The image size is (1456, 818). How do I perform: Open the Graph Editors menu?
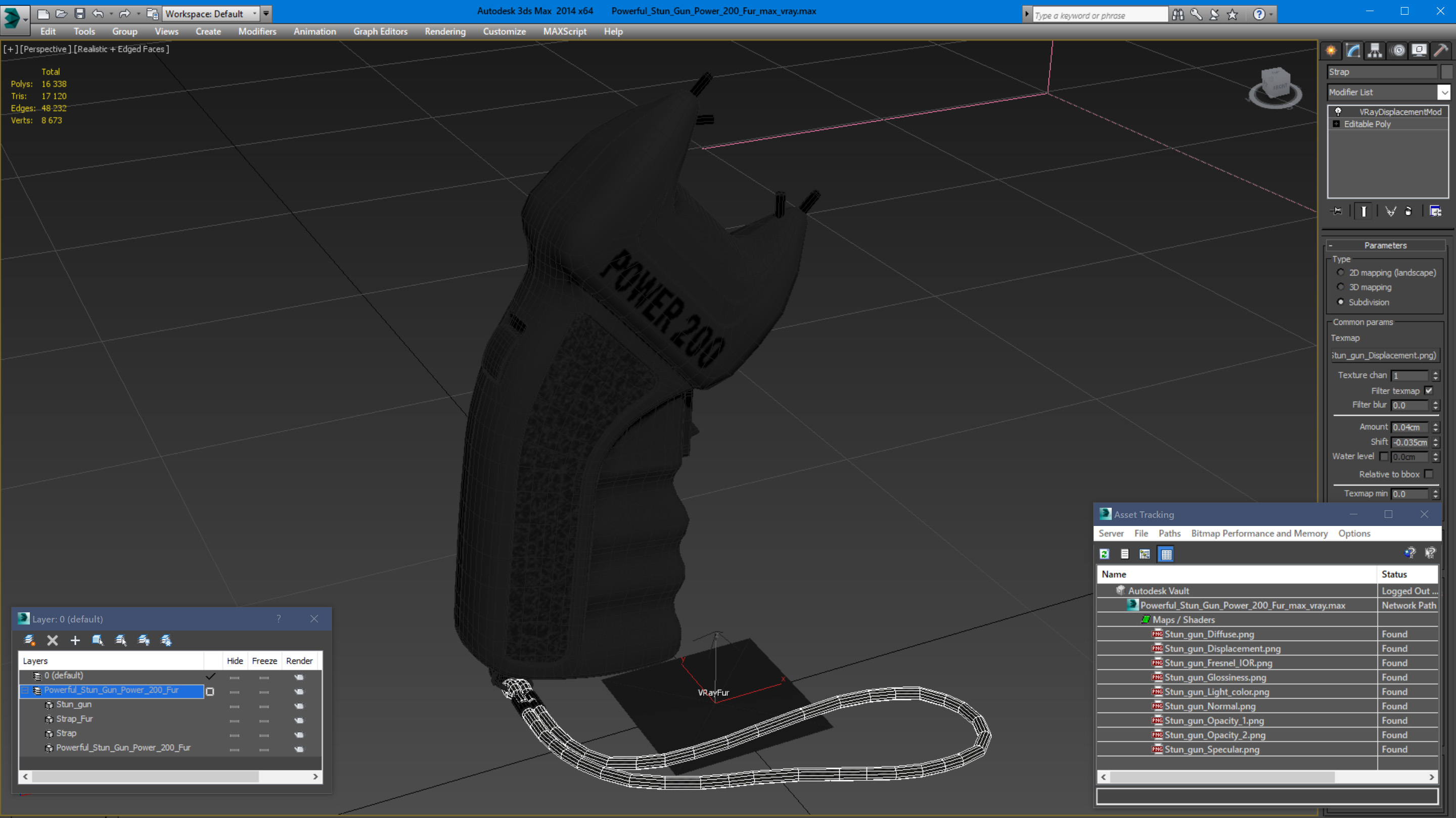point(380,32)
